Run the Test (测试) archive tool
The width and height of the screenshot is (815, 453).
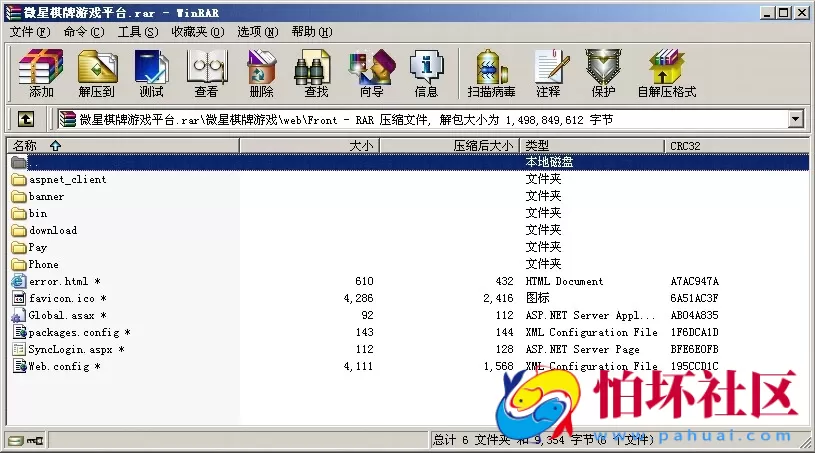pos(151,73)
